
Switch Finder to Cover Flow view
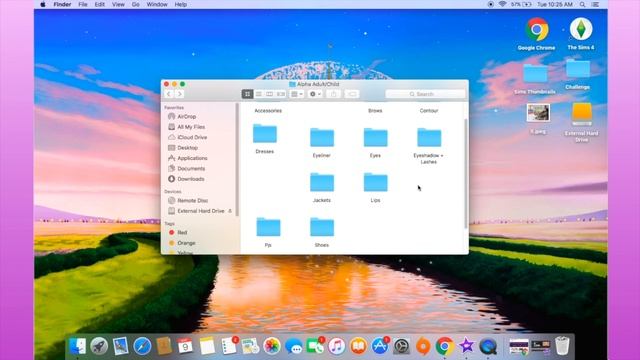[281, 94]
